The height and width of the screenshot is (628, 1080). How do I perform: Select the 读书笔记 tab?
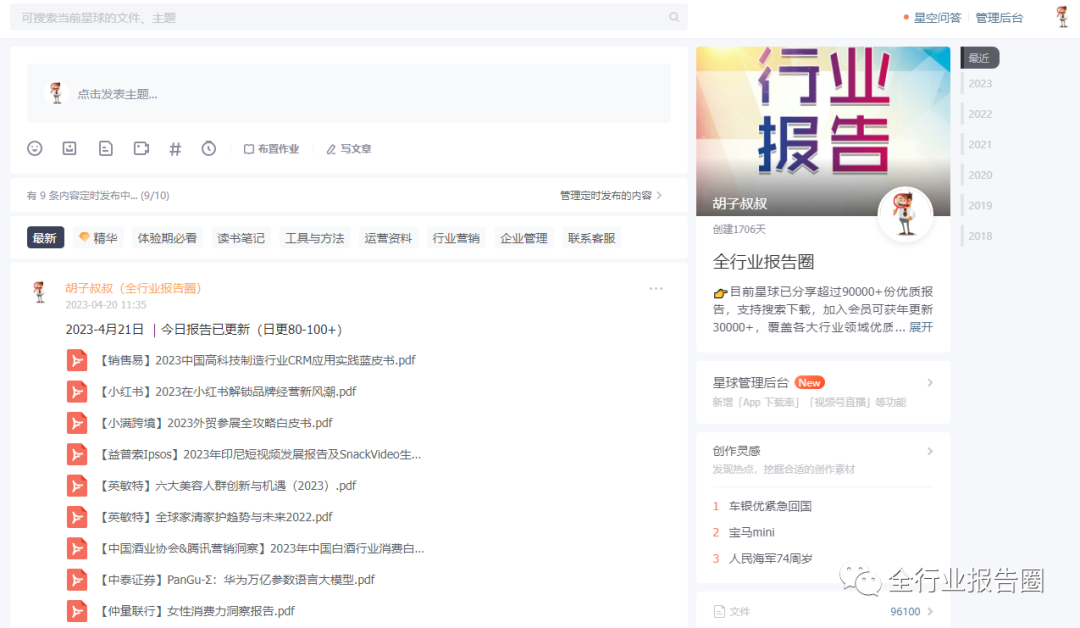click(x=240, y=238)
